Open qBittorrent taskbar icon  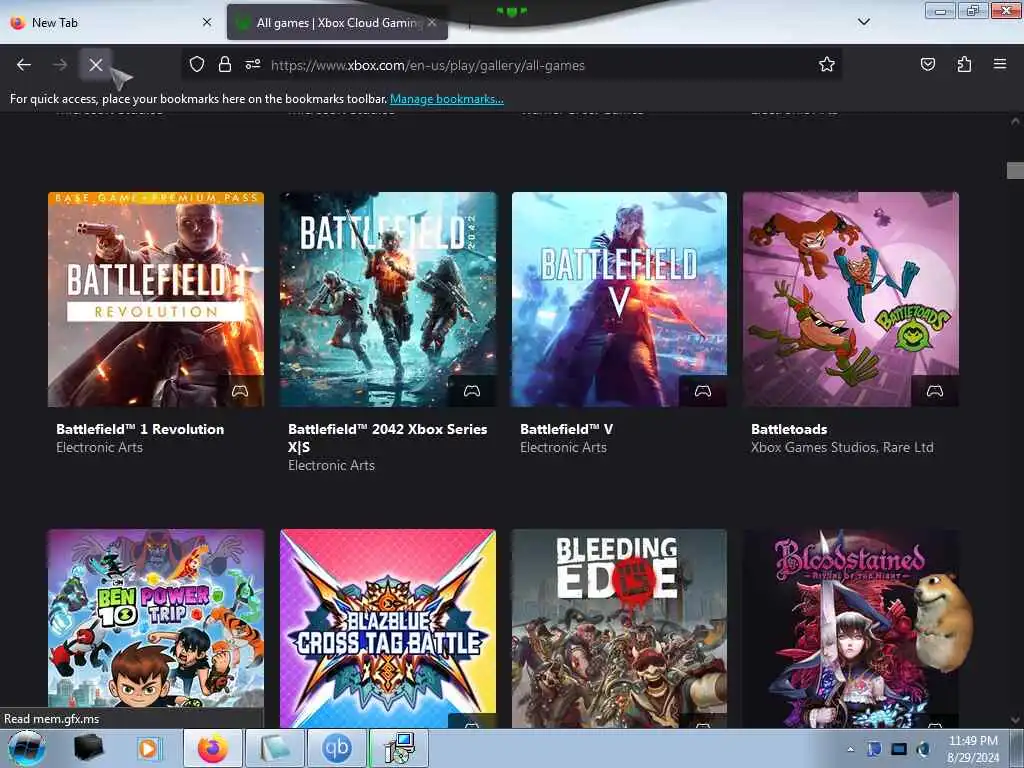coord(336,748)
